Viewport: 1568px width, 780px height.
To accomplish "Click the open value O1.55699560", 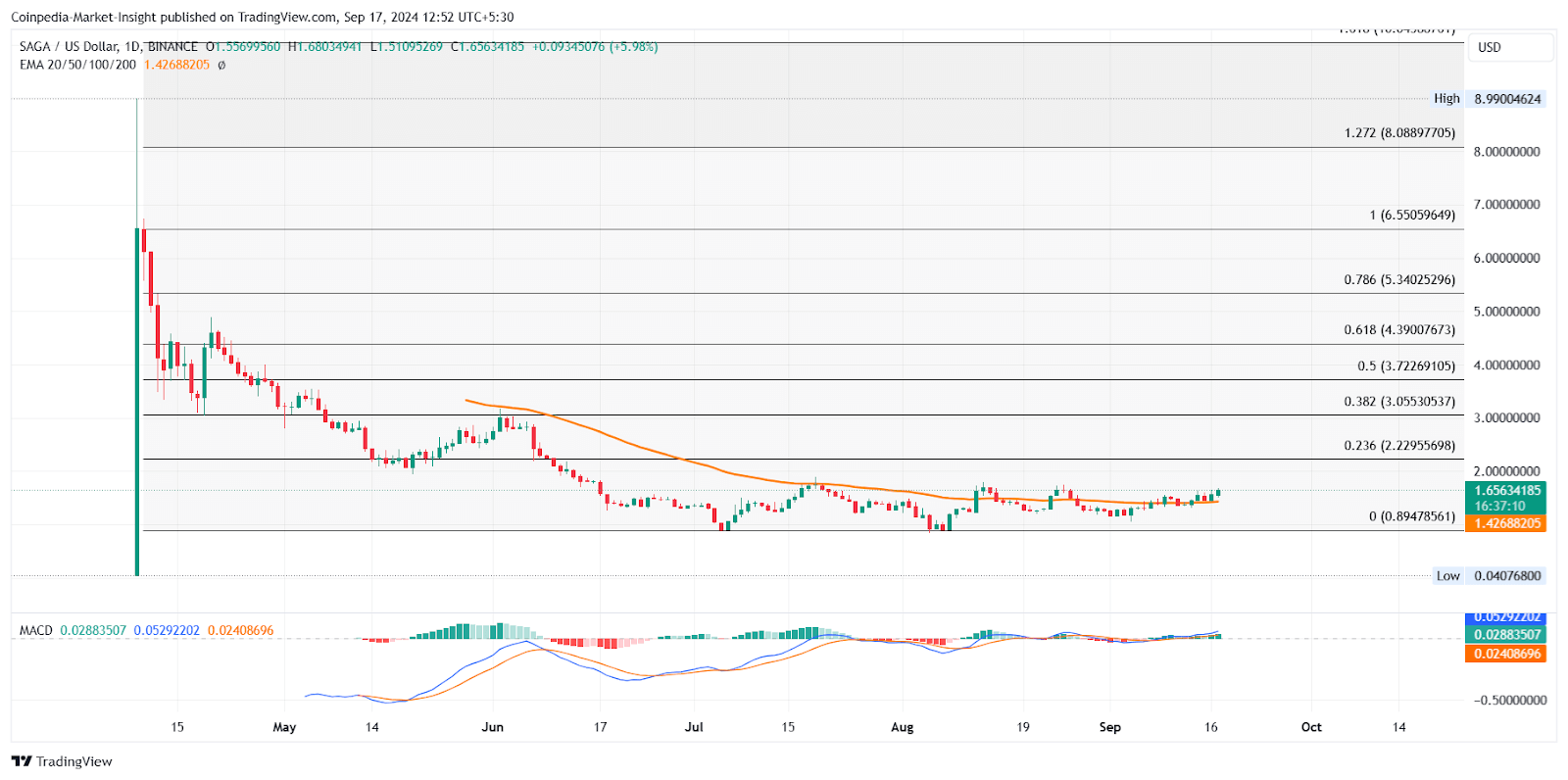I will pyautogui.click(x=243, y=46).
